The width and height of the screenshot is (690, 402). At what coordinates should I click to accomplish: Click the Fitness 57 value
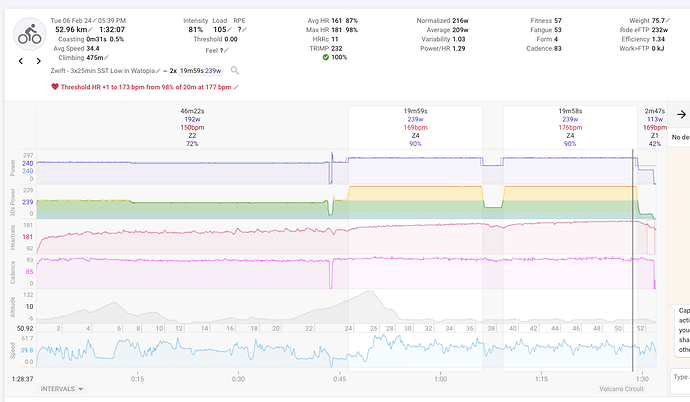[x=558, y=20]
